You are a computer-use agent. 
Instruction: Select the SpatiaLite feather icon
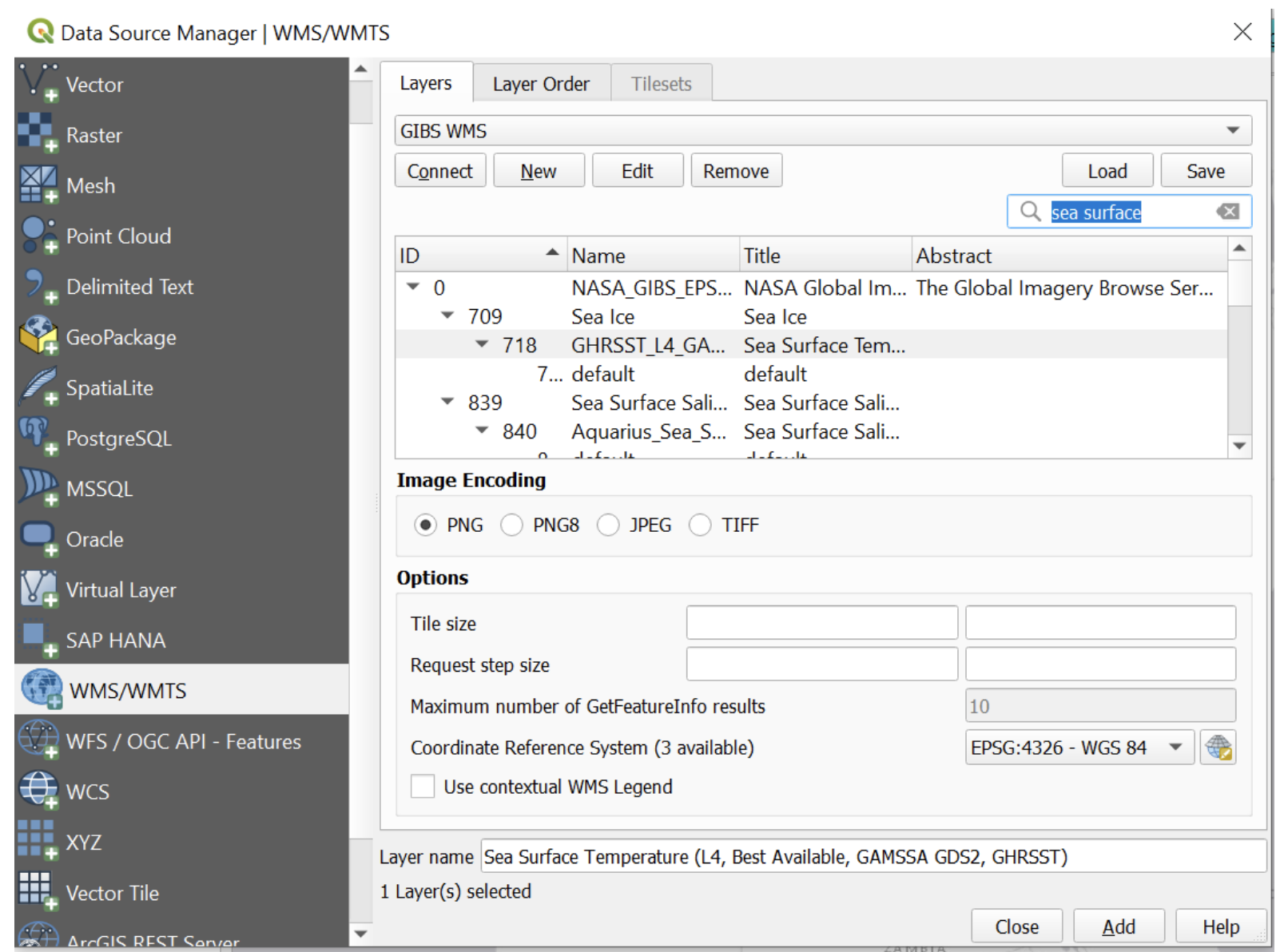coord(38,387)
